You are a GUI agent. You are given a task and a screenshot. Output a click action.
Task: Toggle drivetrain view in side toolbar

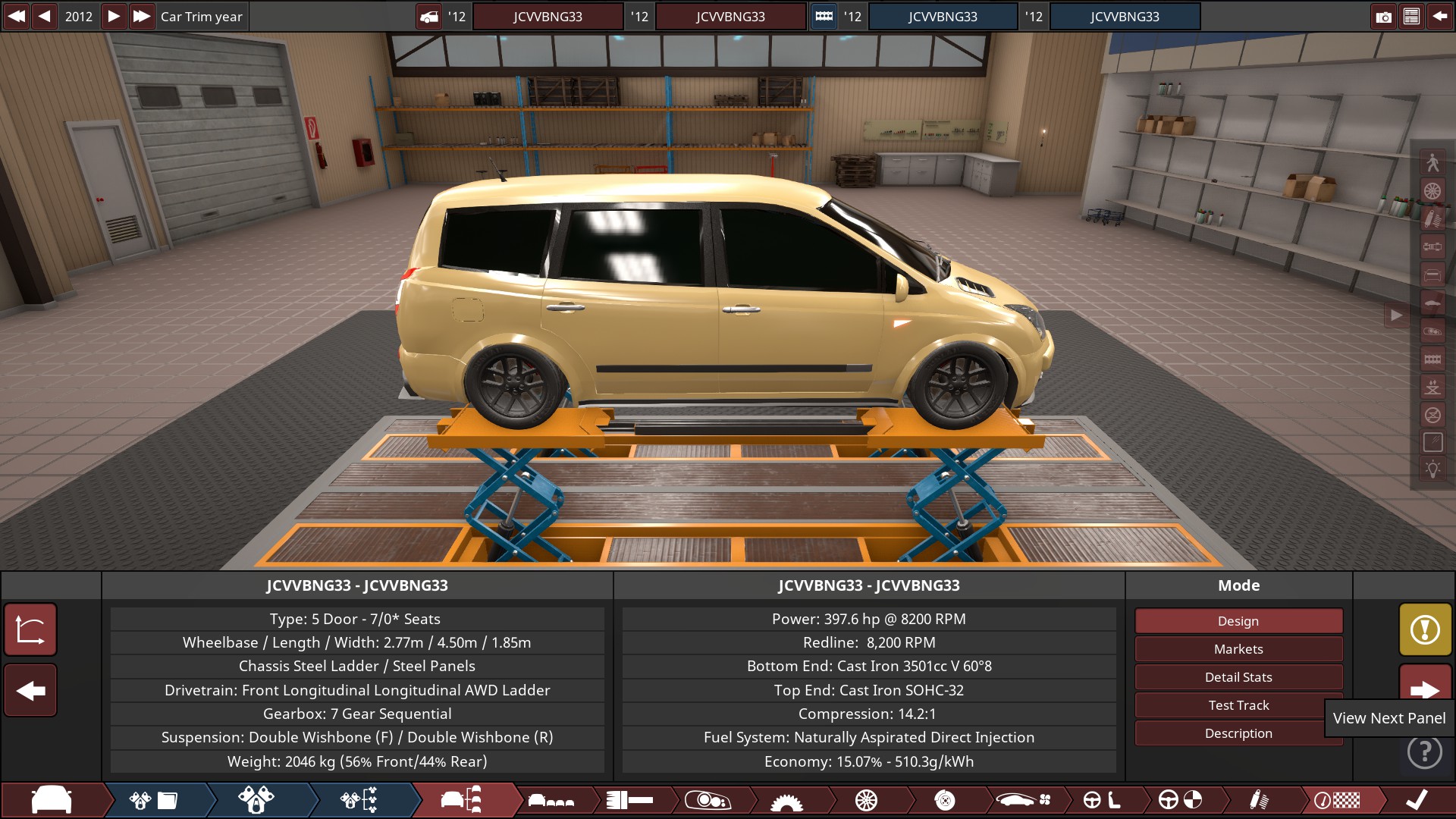(1432, 246)
